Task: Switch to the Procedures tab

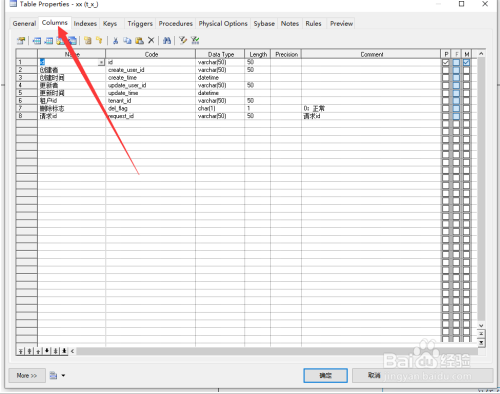Action: (176, 24)
